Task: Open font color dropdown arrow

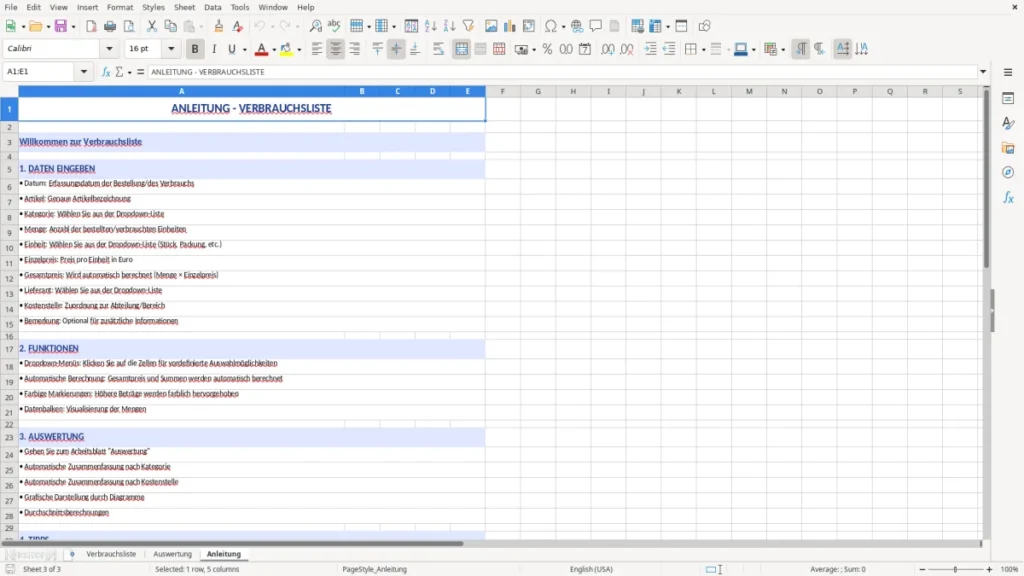Action: tap(274, 50)
